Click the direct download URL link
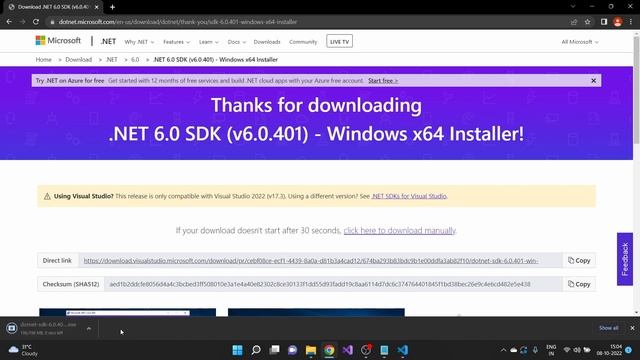640x360 pixels. [311, 260]
